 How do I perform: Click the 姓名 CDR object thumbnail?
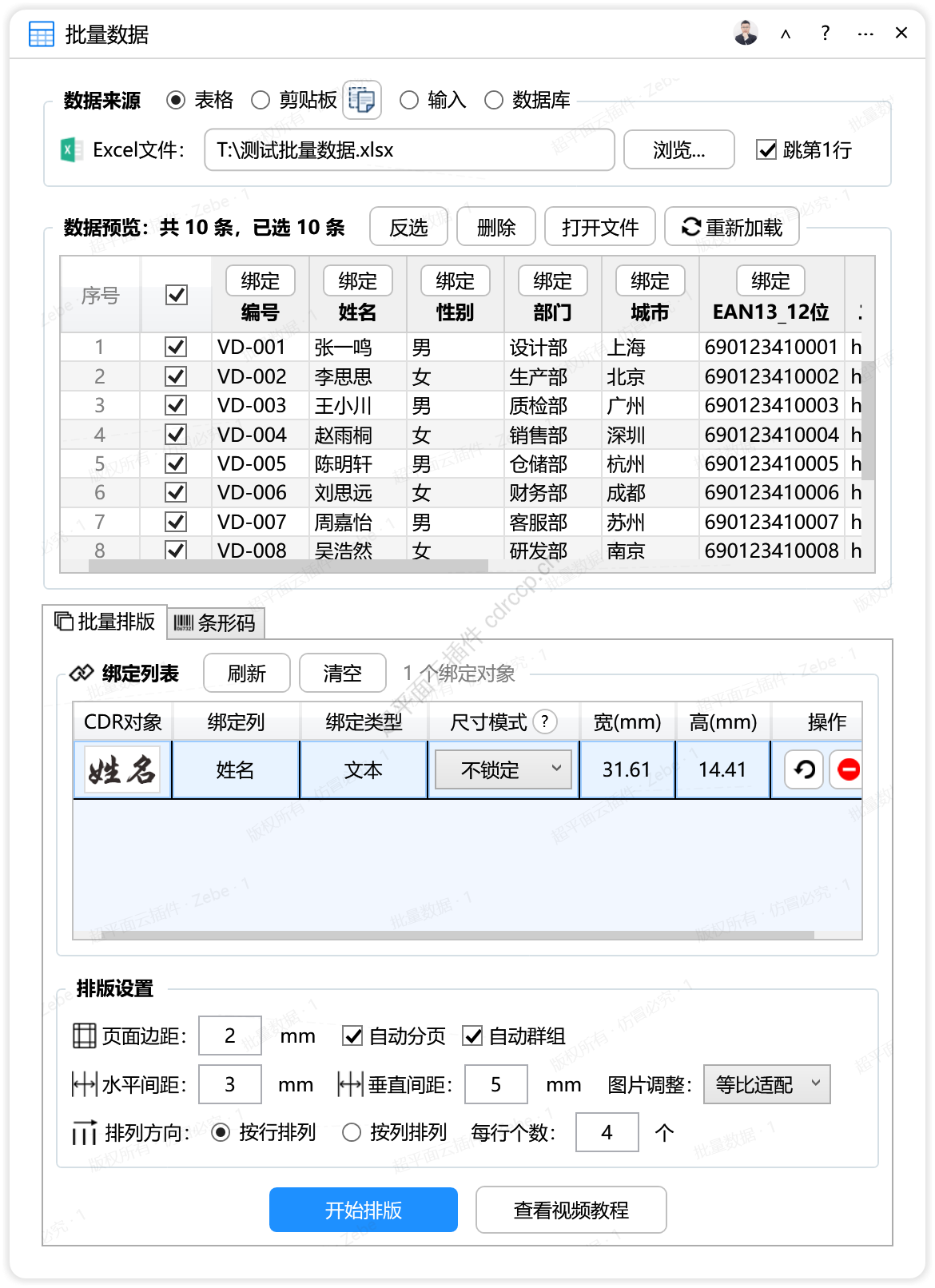122,769
